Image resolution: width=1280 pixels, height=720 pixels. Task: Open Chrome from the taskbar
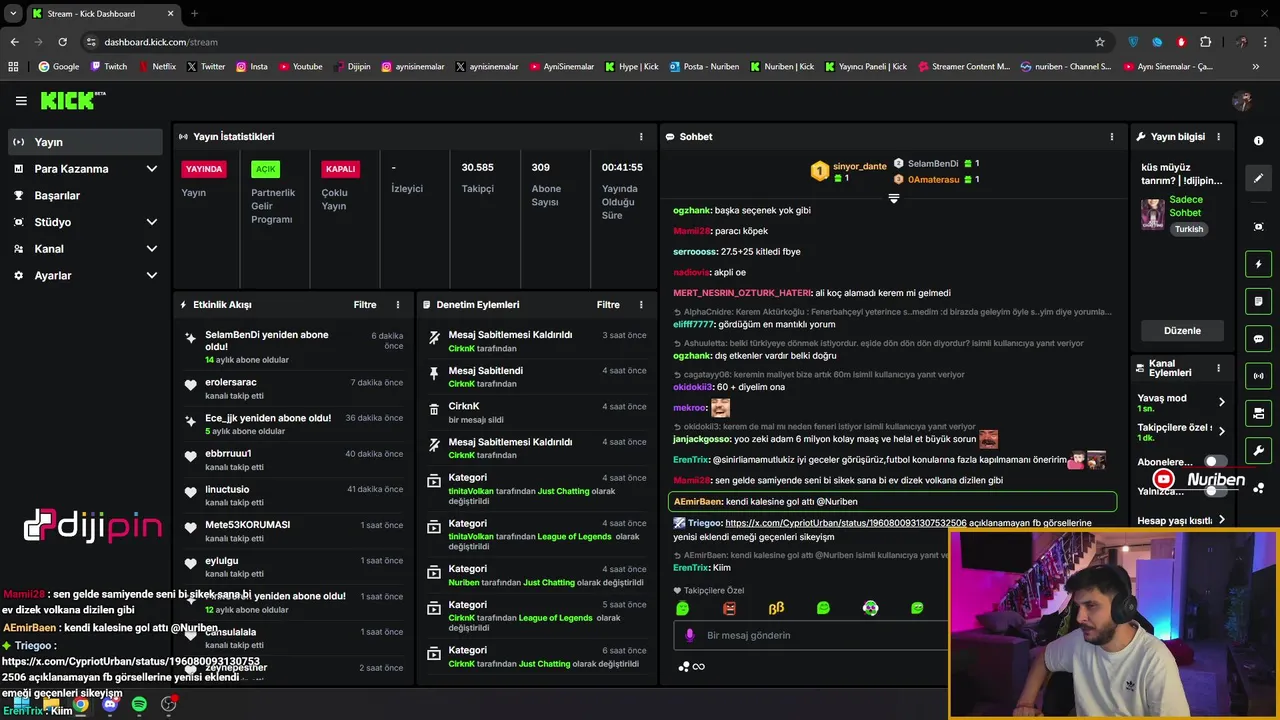pyautogui.click(x=80, y=704)
